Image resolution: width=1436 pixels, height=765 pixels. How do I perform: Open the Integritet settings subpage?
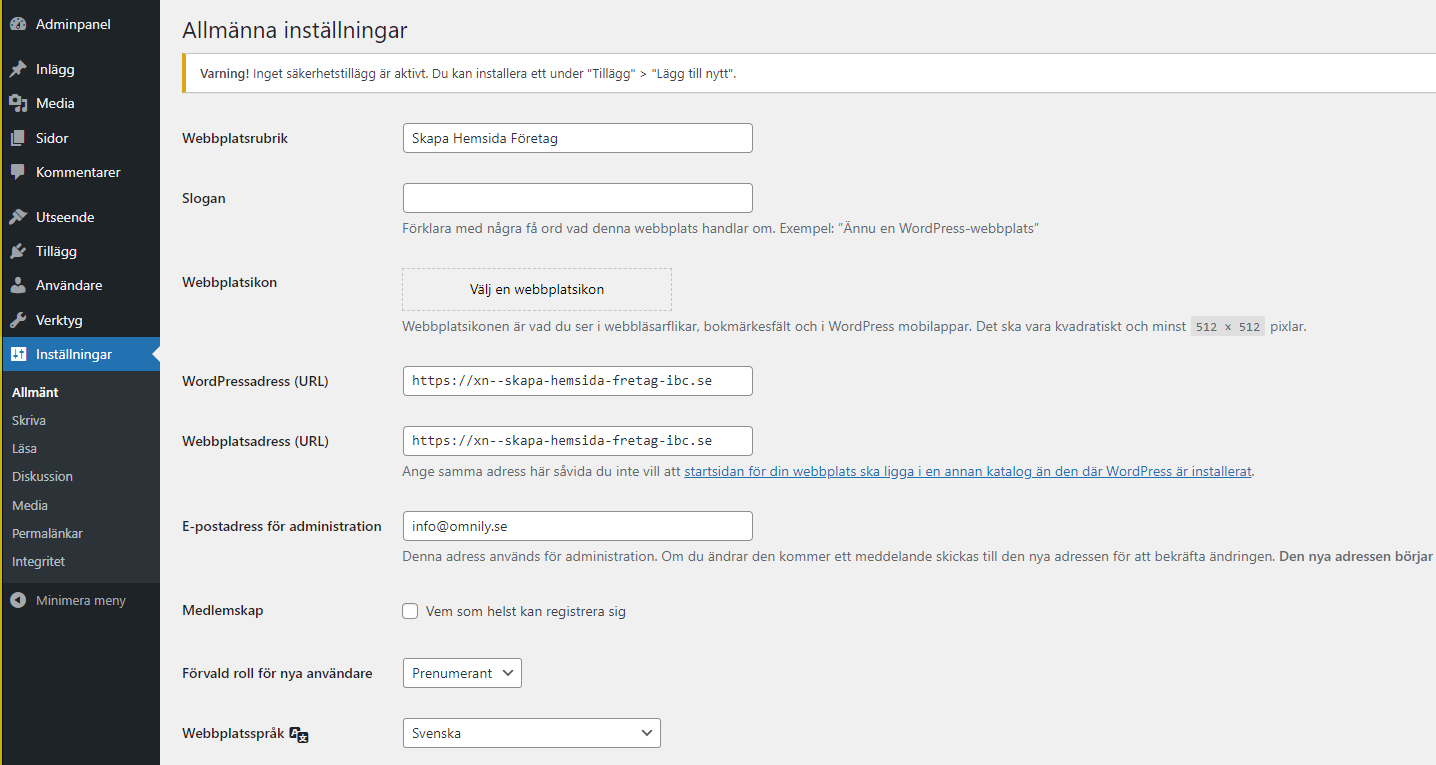coord(38,561)
